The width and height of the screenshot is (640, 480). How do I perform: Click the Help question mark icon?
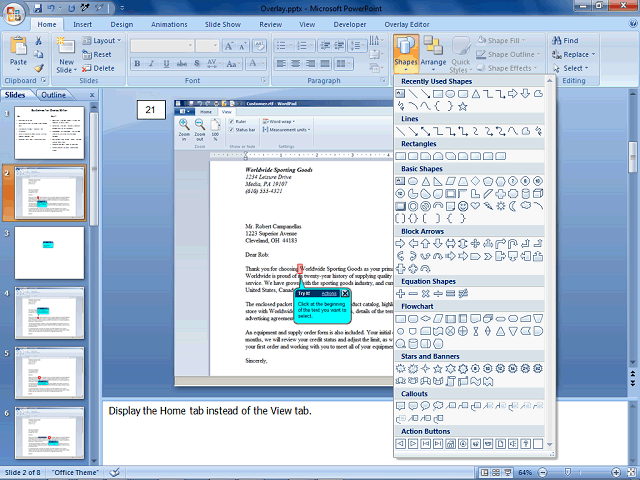[x=633, y=24]
